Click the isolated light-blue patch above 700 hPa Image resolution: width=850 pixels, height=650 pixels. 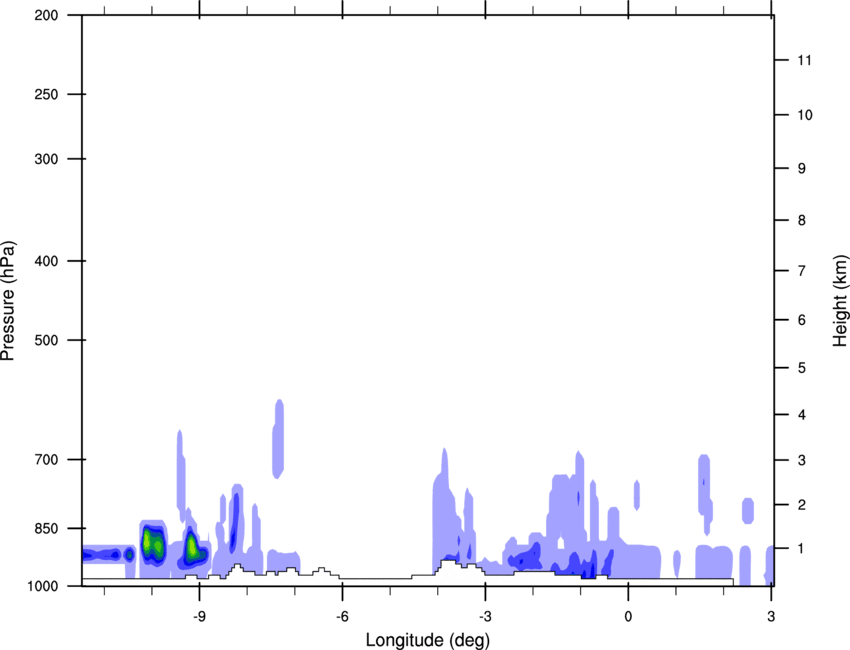tap(278, 439)
